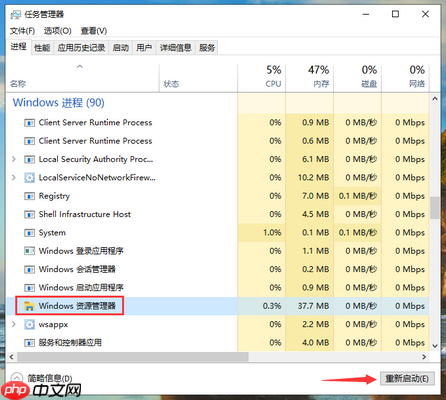
Task: Select the Shell Infrastructure Host name
Action: (85, 214)
